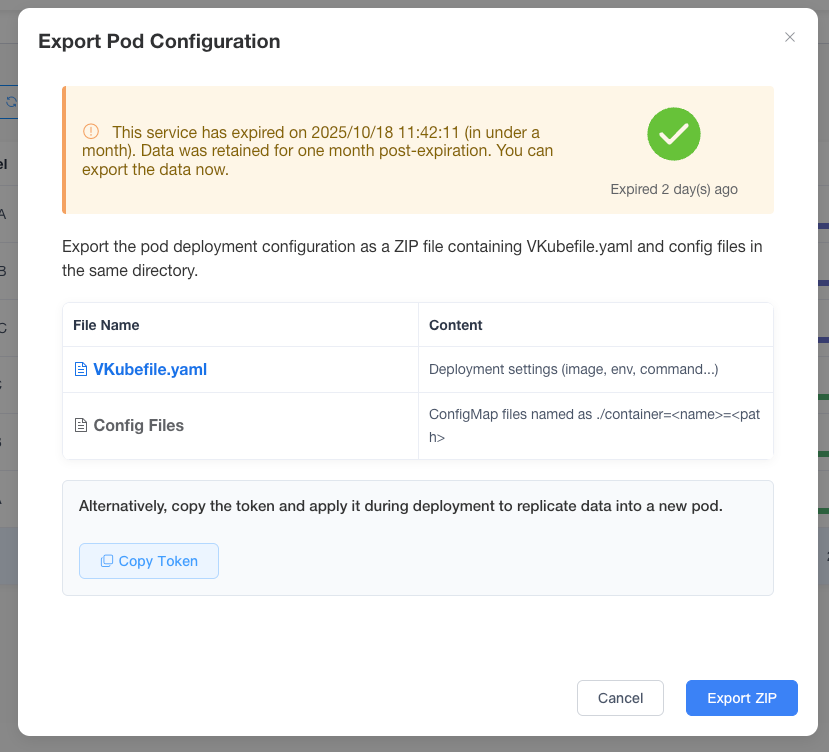The width and height of the screenshot is (829, 752).
Task: Click the file icon beside VKubefile.yaml
Action: tap(81, 370)
